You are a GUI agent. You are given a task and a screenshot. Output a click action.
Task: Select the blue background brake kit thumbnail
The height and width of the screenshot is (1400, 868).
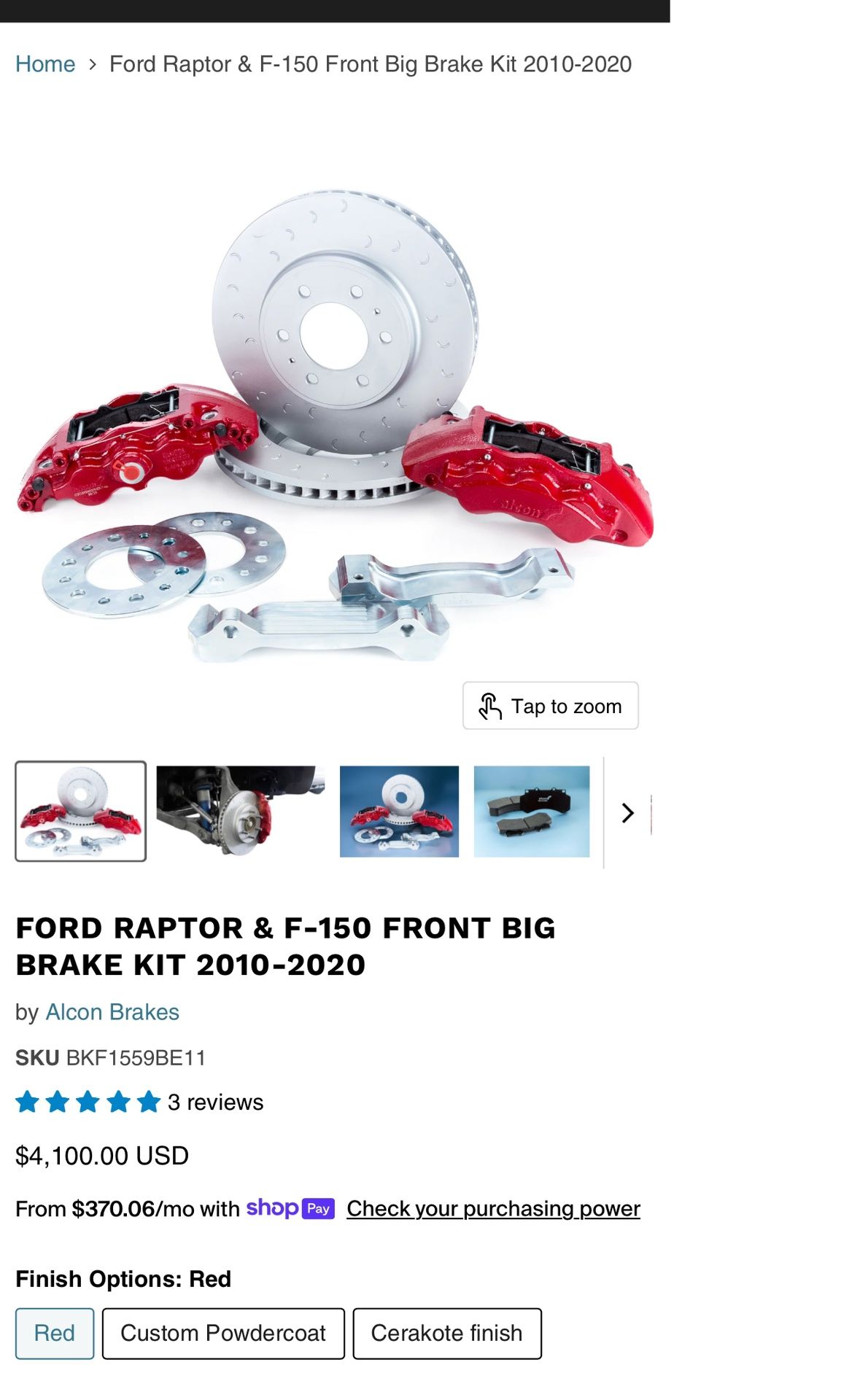point(400,811)
